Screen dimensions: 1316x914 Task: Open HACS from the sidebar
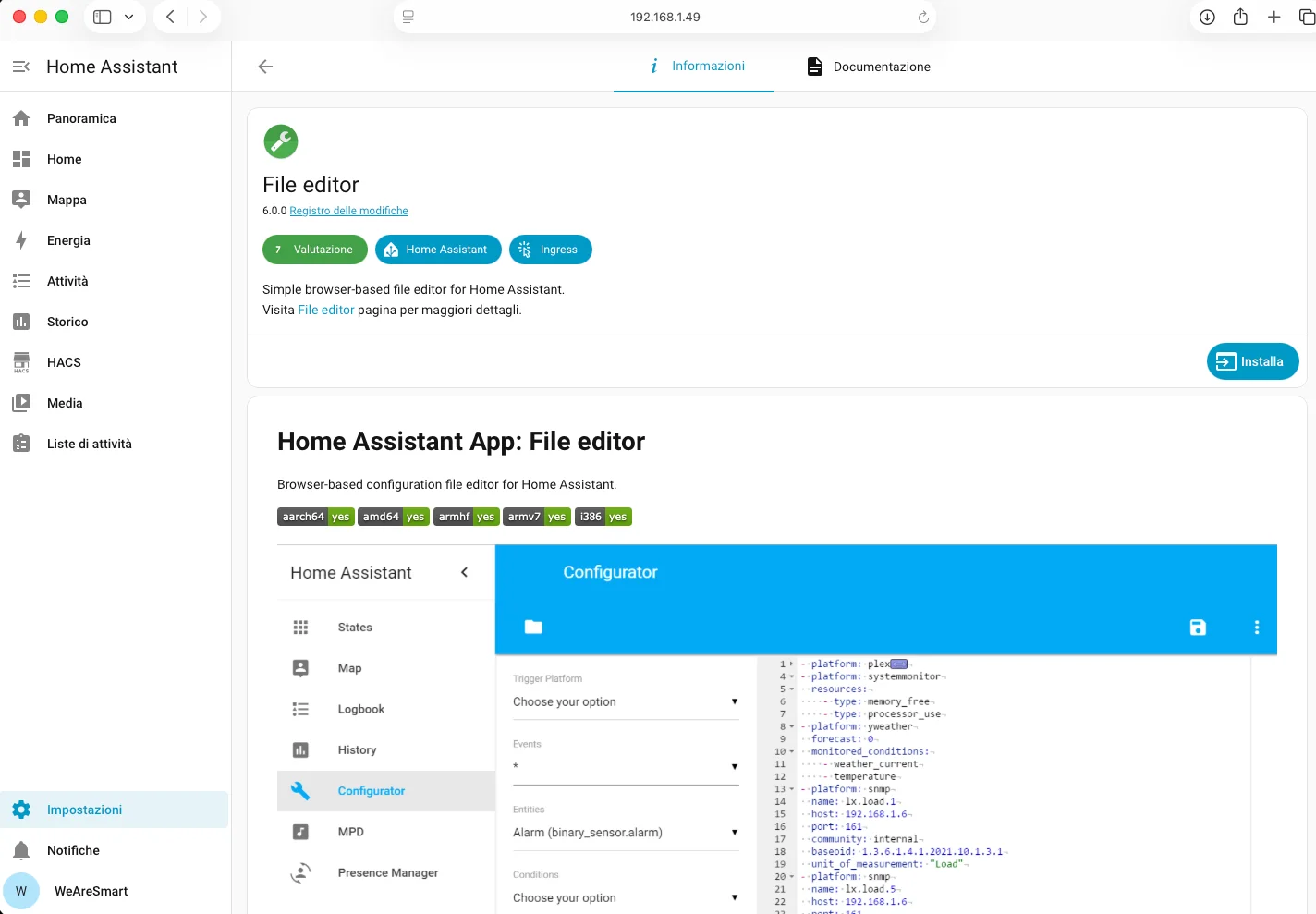point(116,362)
